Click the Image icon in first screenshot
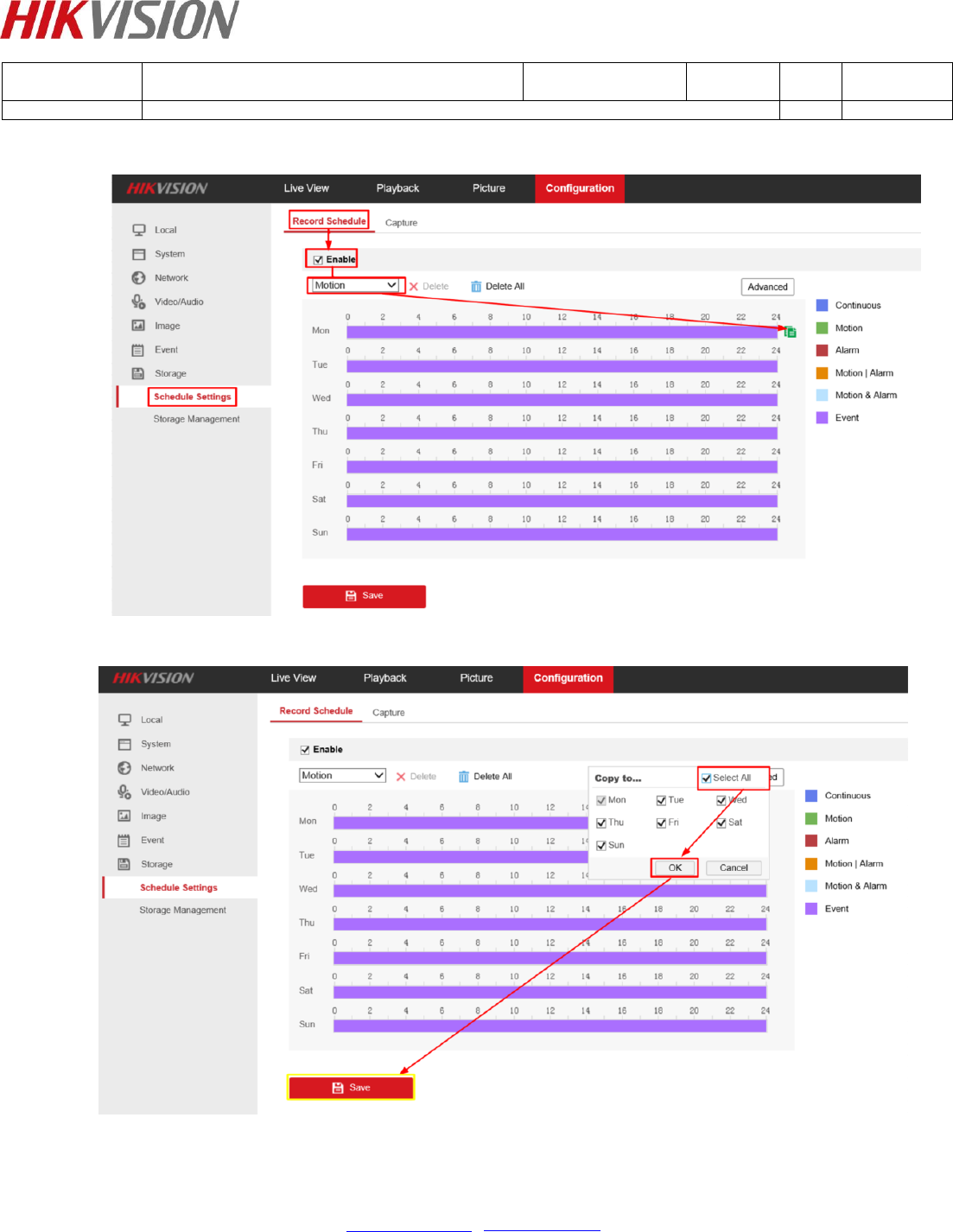The height and width of the screenshot is (1232, 953). coord(138,326)
